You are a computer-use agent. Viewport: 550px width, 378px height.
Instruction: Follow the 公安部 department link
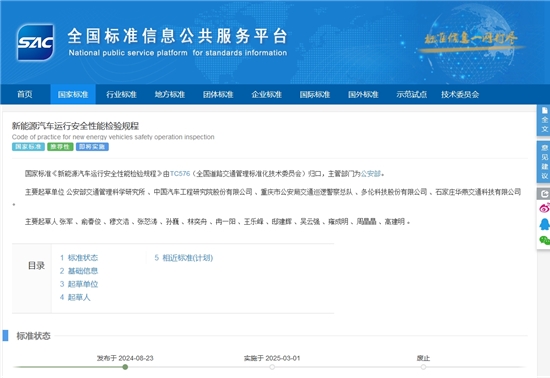tap(371, 174)
